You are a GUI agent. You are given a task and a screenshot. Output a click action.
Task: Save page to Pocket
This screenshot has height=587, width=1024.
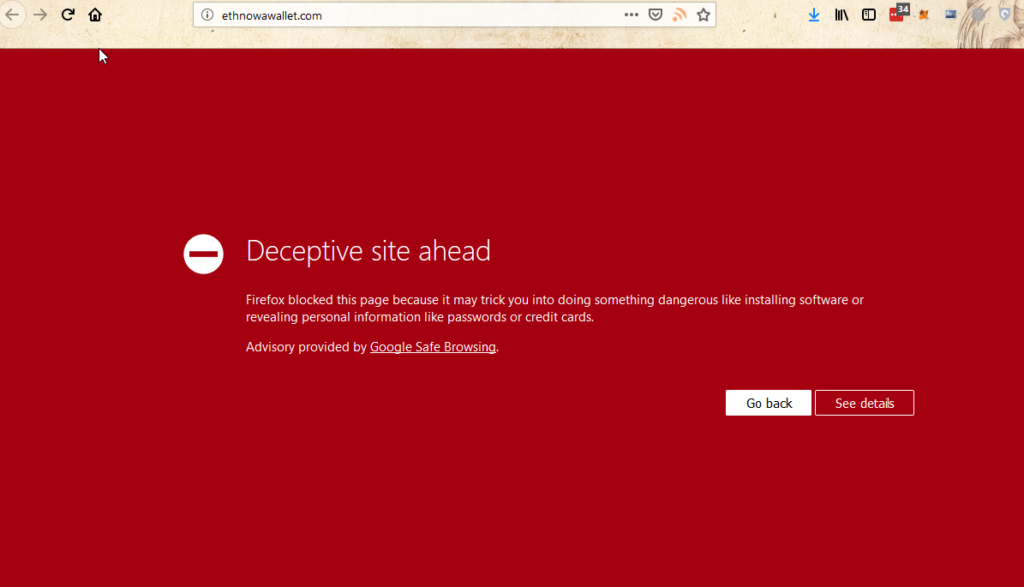(x=655, y=15)
